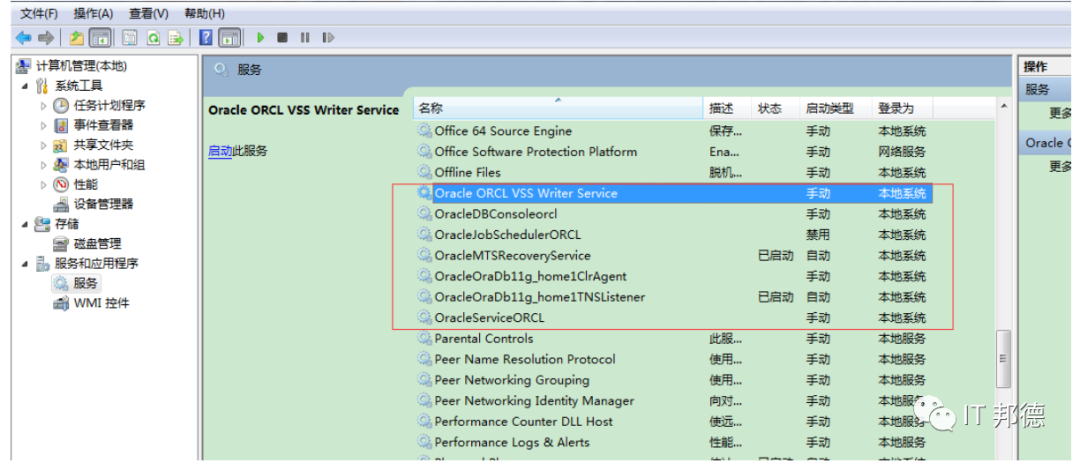Expand the 共享文件夹 node

coord(44,145)
